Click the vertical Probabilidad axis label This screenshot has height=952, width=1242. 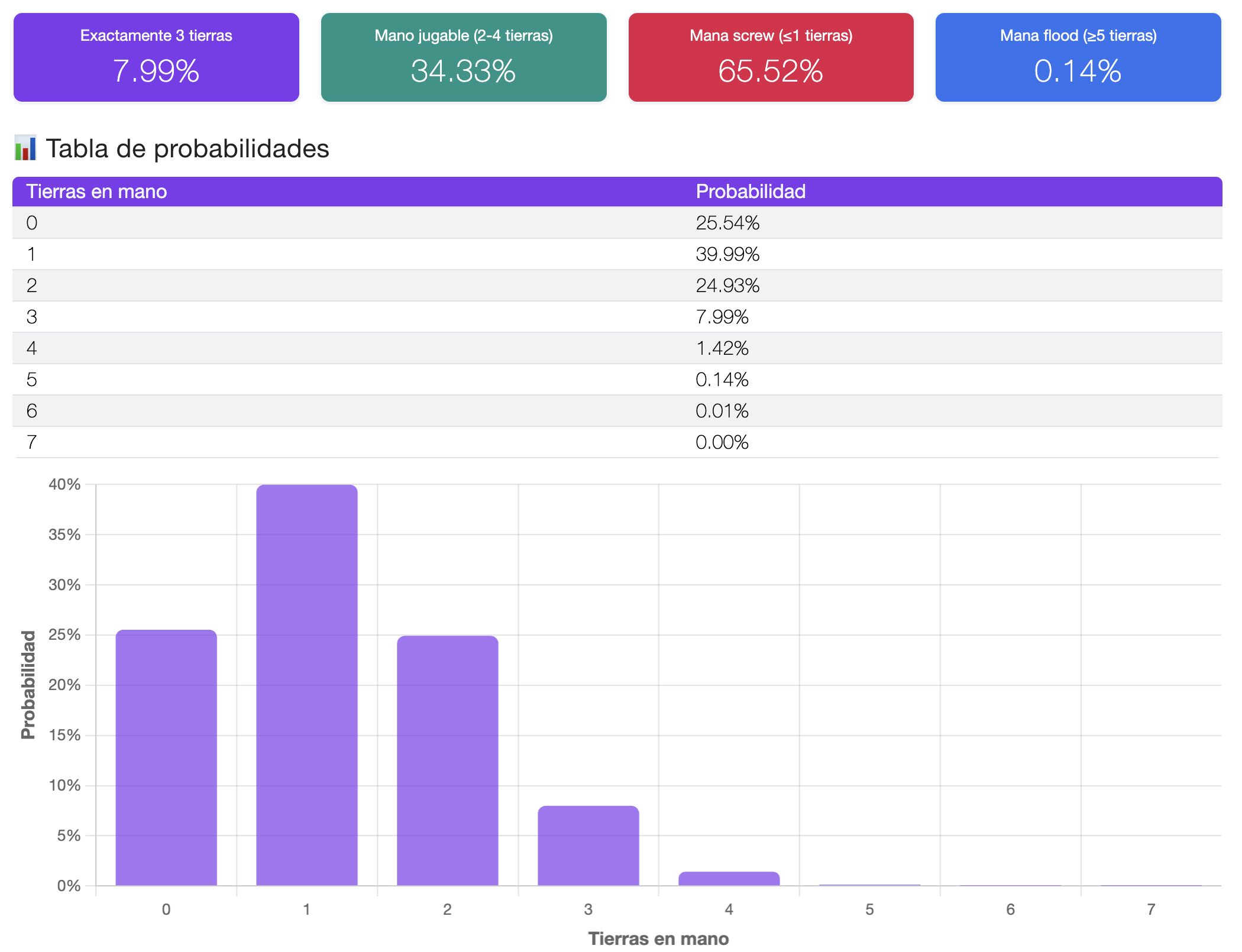point(28,685)
